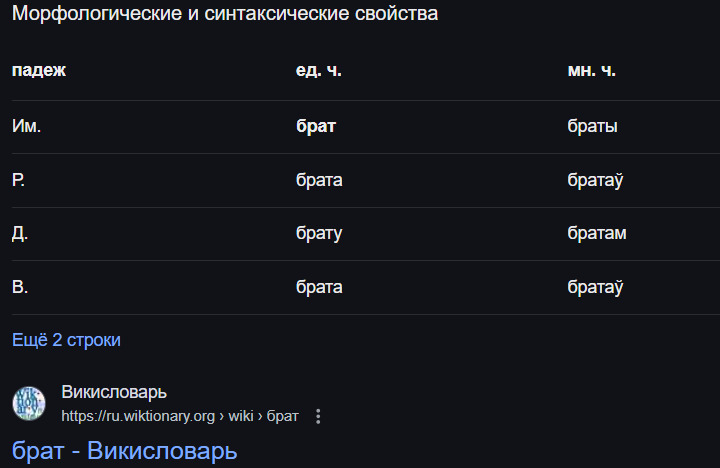720x468 pixels.
Task: Open the three-dot menu beside the Wiktionary URL
Action: tap(318, 416)
